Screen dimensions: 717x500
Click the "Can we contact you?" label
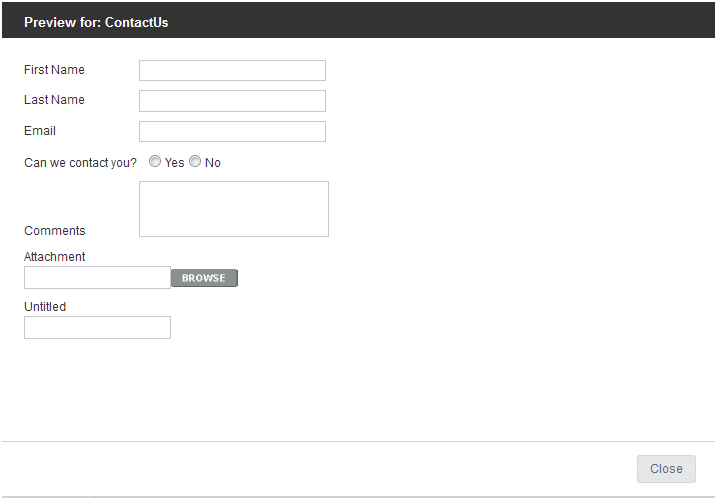pos(80,163)
